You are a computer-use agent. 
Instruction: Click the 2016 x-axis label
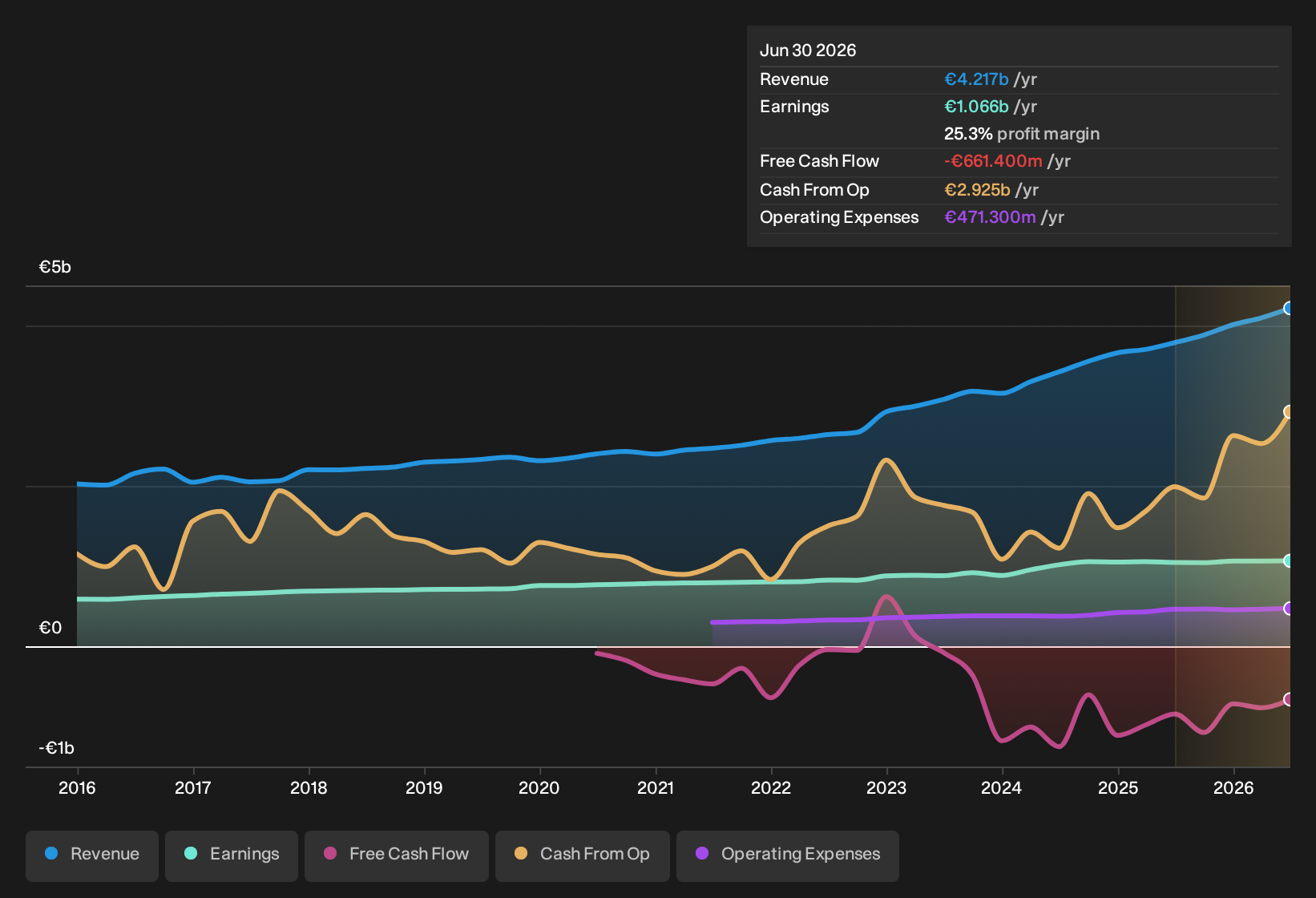[77, 788]
